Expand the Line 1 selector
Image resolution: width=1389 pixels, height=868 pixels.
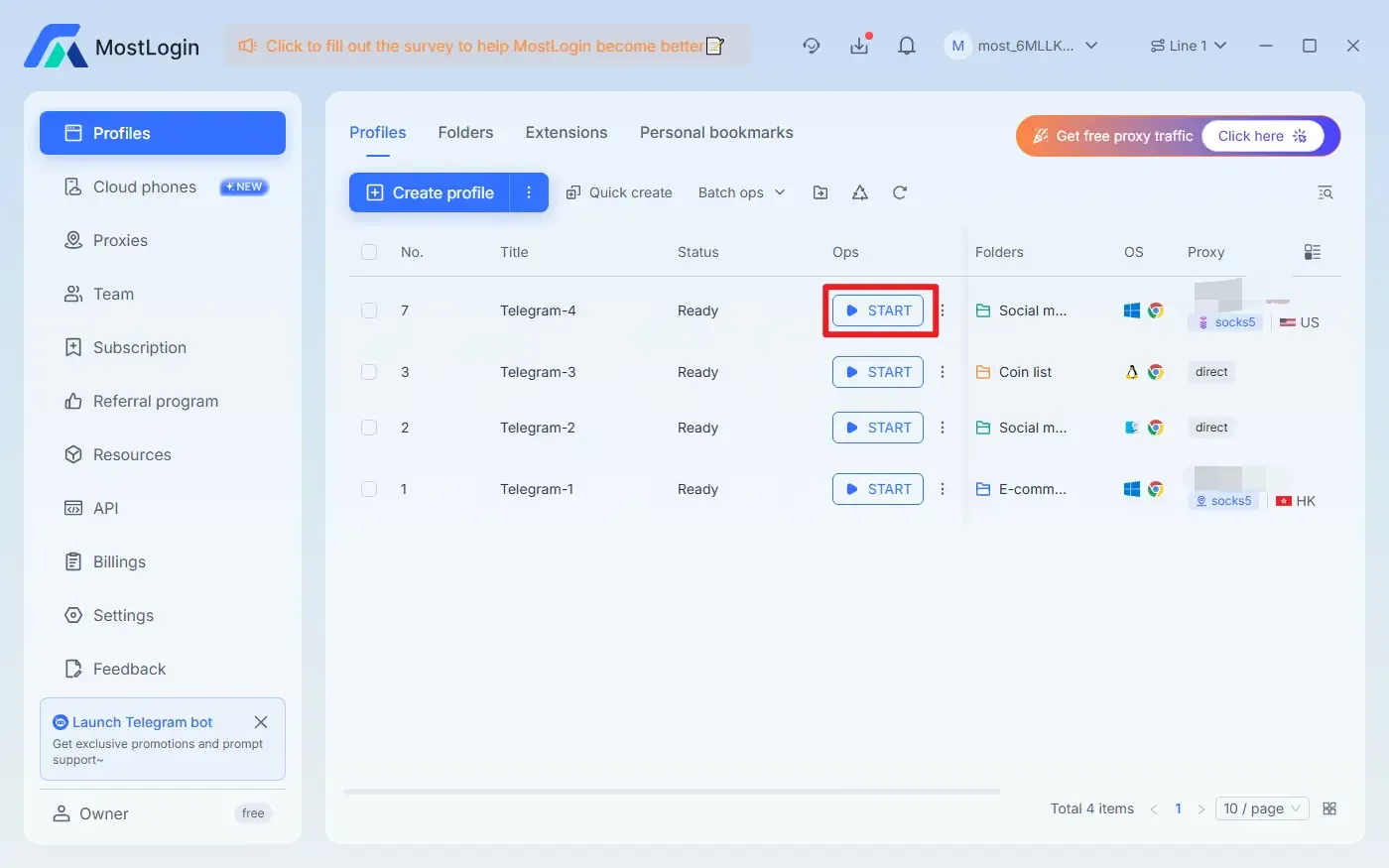(1189, 46)
